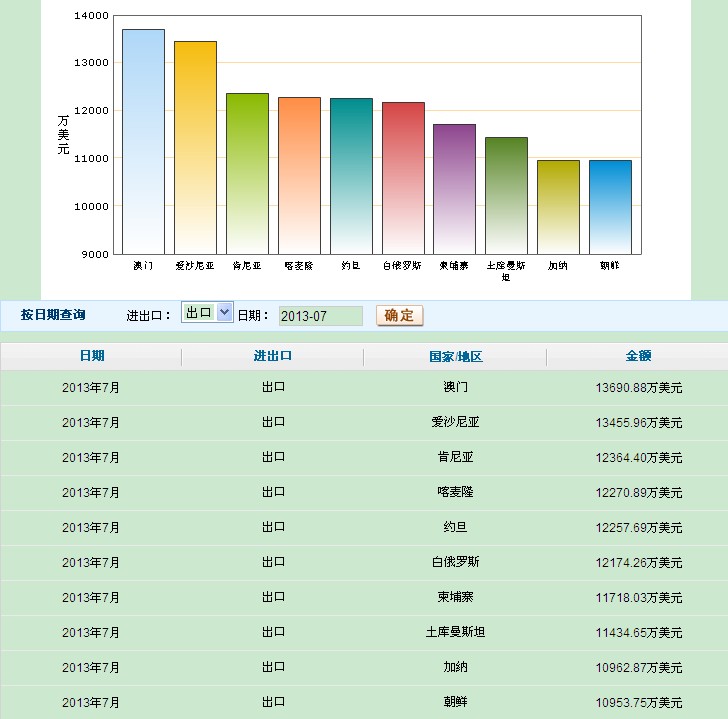Click the 日期 column header
This screenshot has height=719, width=728.
click(x=91, y=356)
